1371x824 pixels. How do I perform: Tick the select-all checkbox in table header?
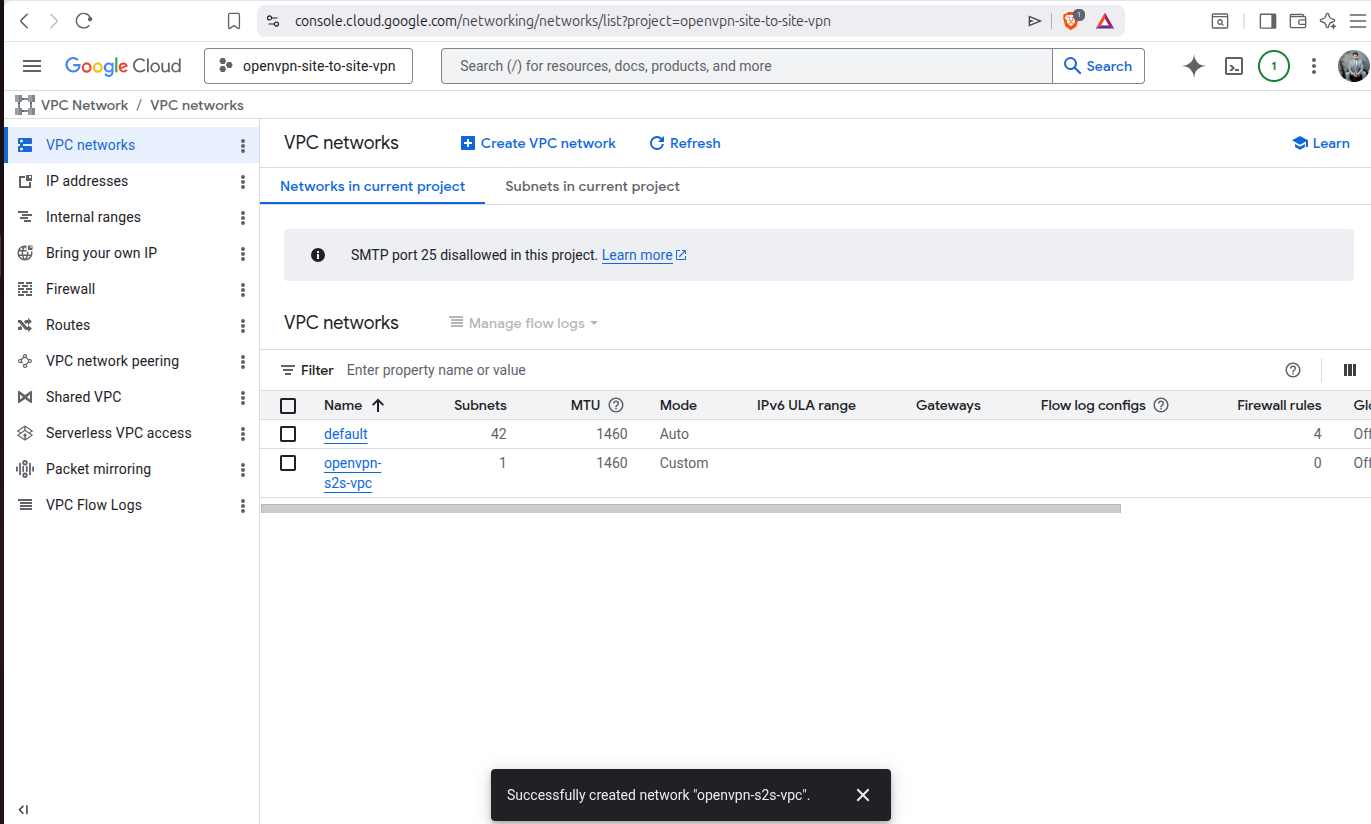click(288, 405)
